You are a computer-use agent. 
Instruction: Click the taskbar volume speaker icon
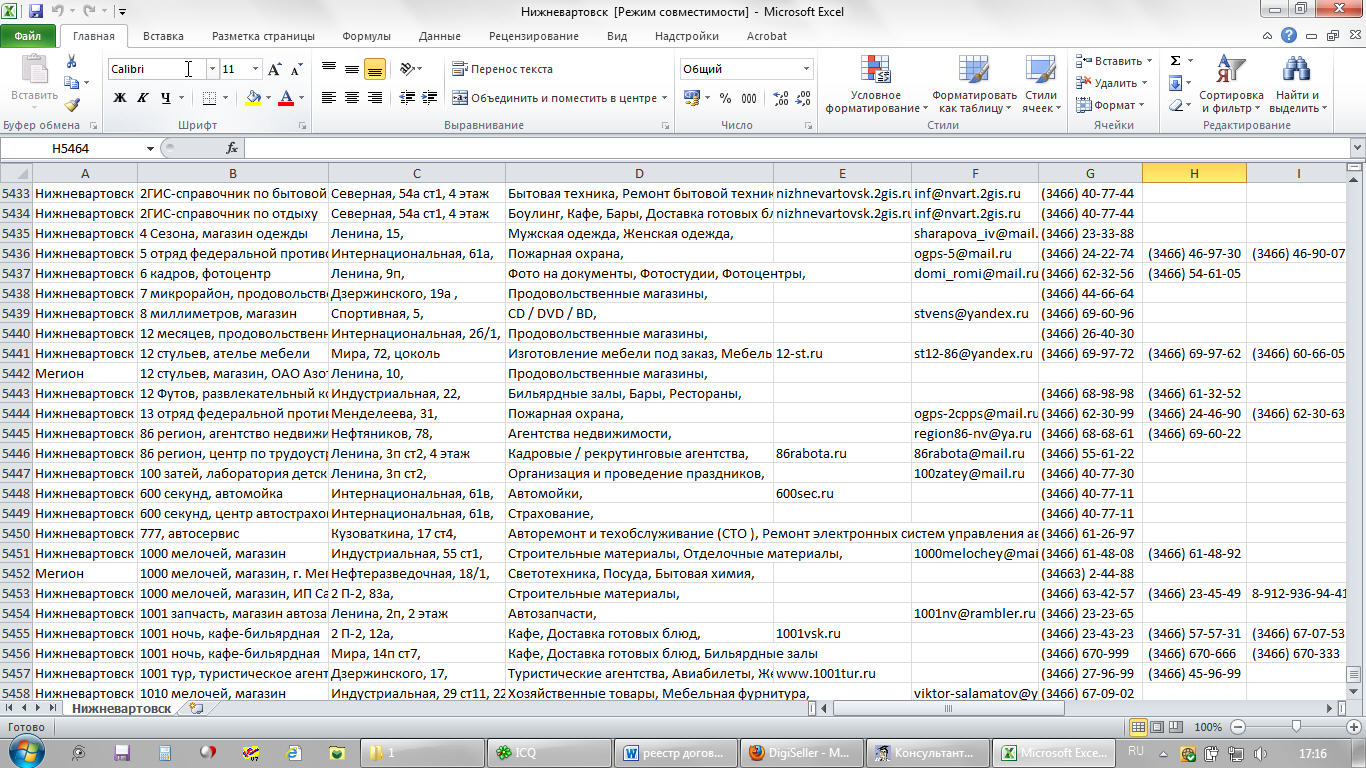click(1260, 753)
